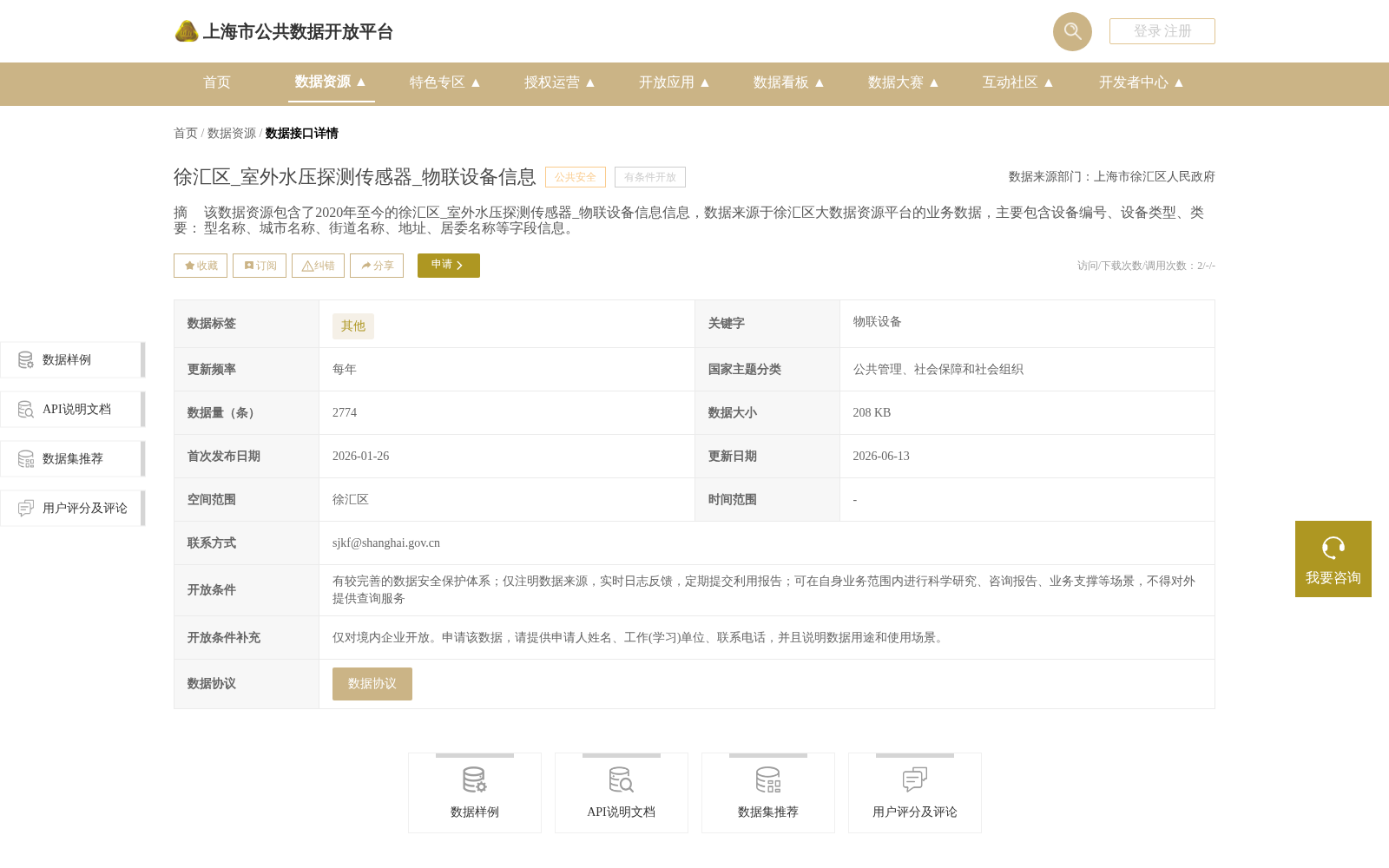The height and width of the screenshot is (868, 1389).
Task: Click the 分享 share button
Action: 377,266
